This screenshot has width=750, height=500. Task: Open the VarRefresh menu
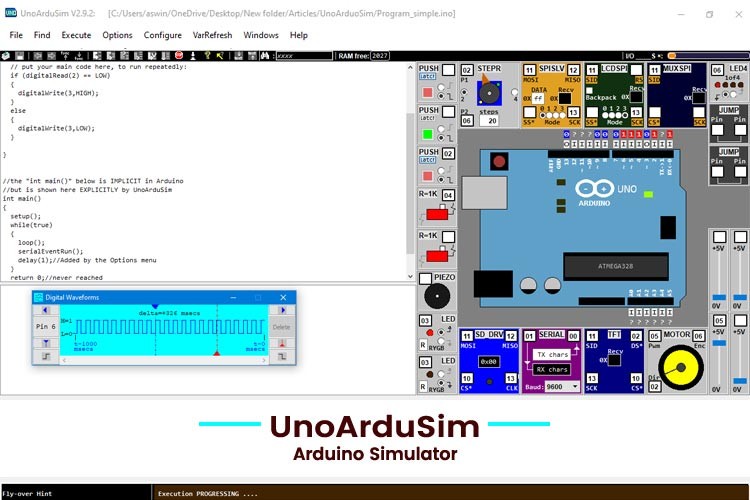pos(212,35)
